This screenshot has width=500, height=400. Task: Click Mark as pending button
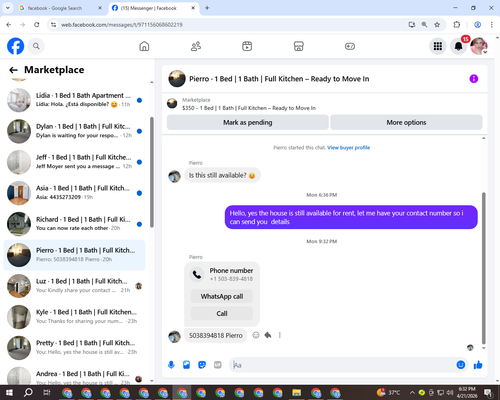coord(248,122)
